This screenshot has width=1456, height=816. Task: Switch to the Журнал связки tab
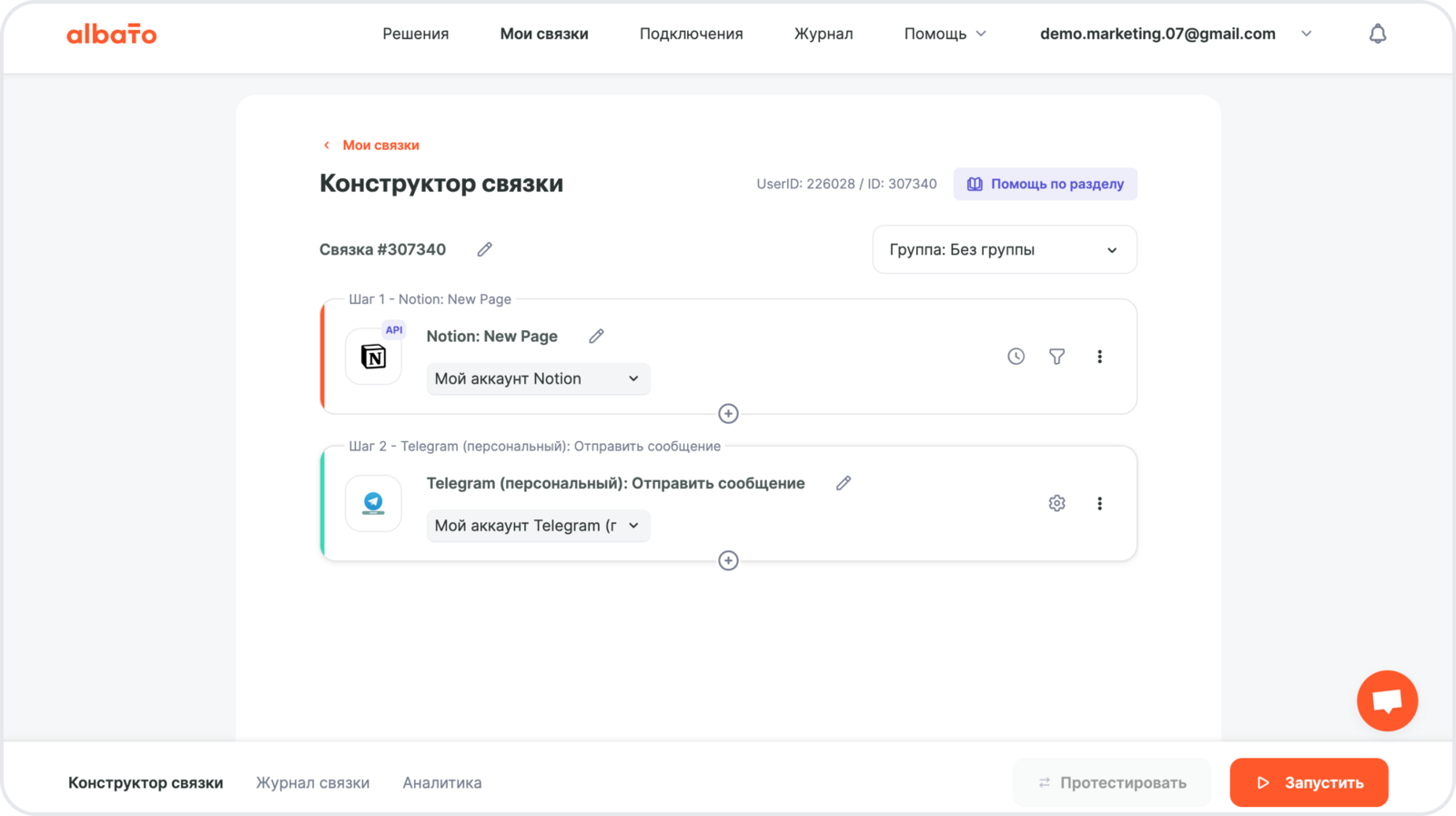[312, 782]
